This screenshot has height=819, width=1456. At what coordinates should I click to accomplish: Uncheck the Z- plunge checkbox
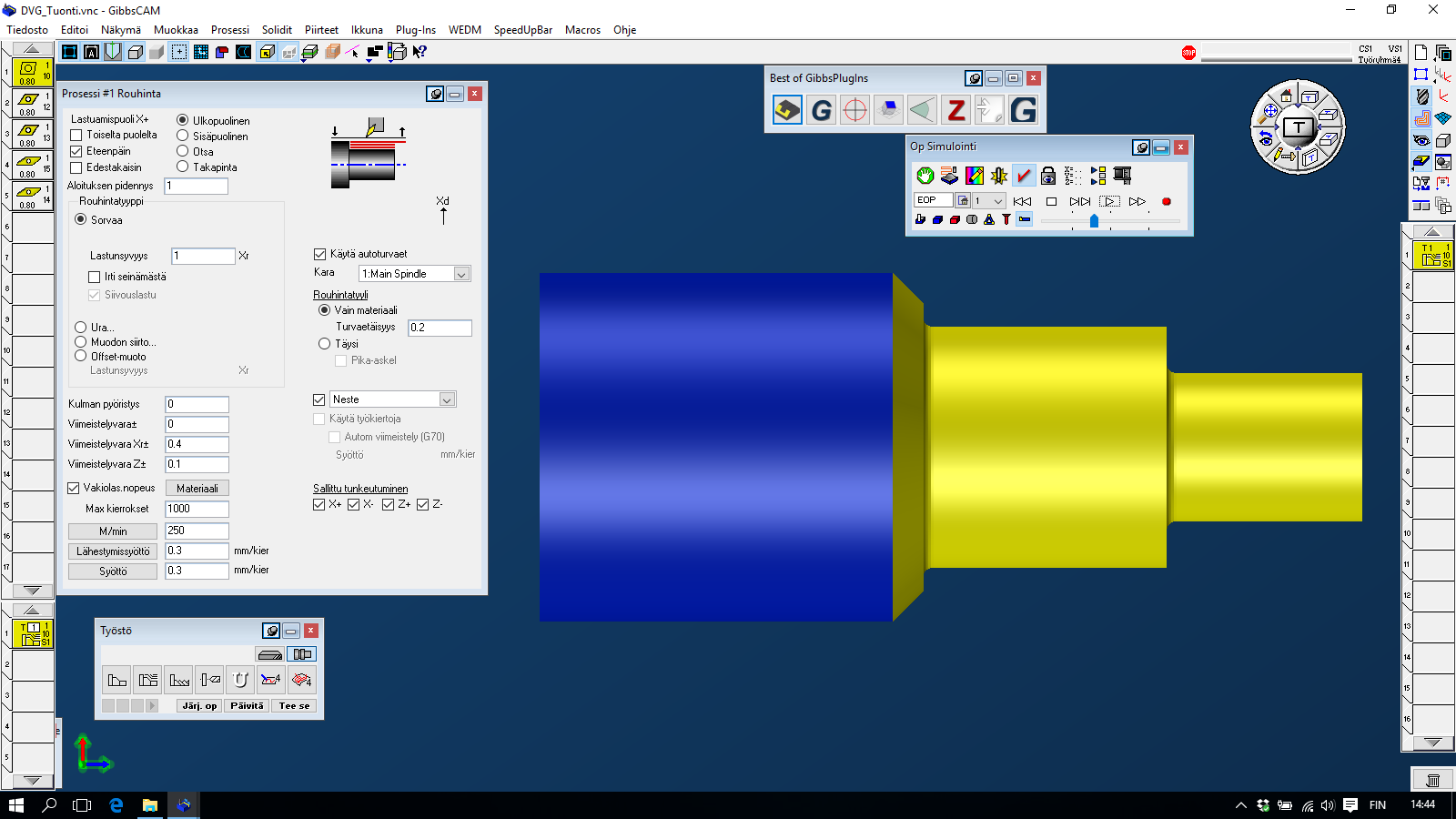423,504
